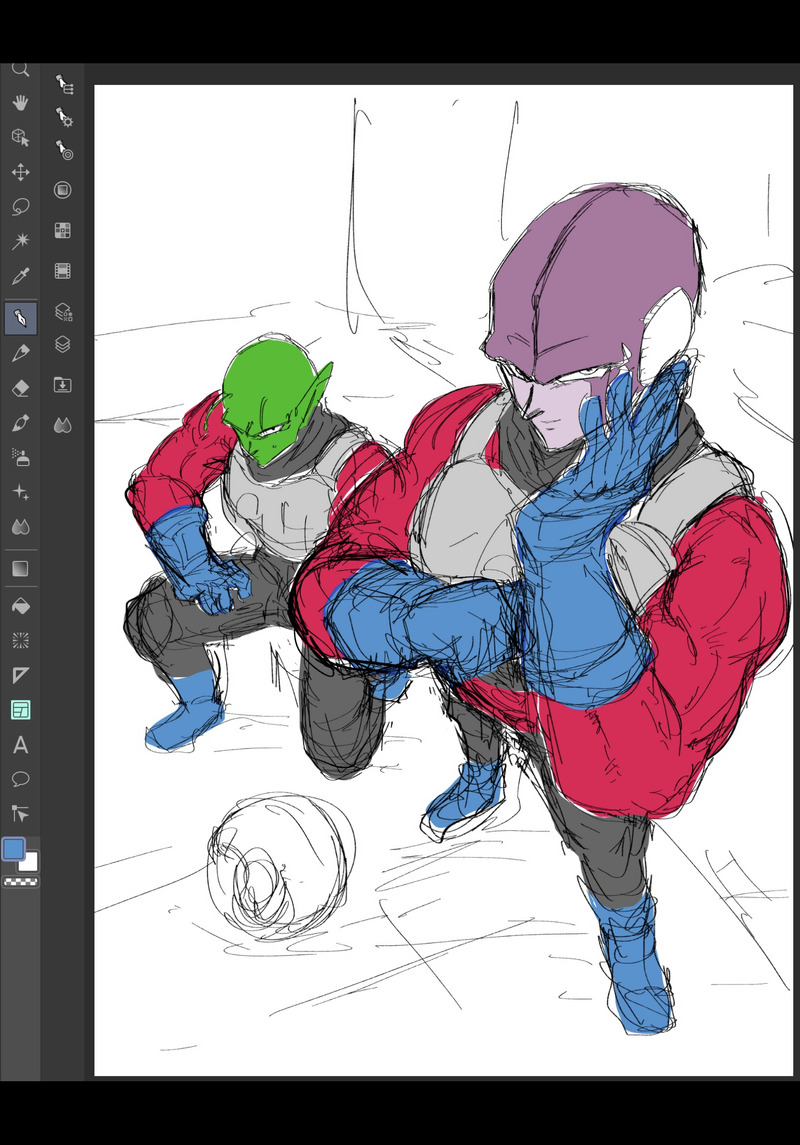Viewport: 800px width, 1145px height.
Task: Choose the transparent checkered color swatch
Action: [21, 882]
